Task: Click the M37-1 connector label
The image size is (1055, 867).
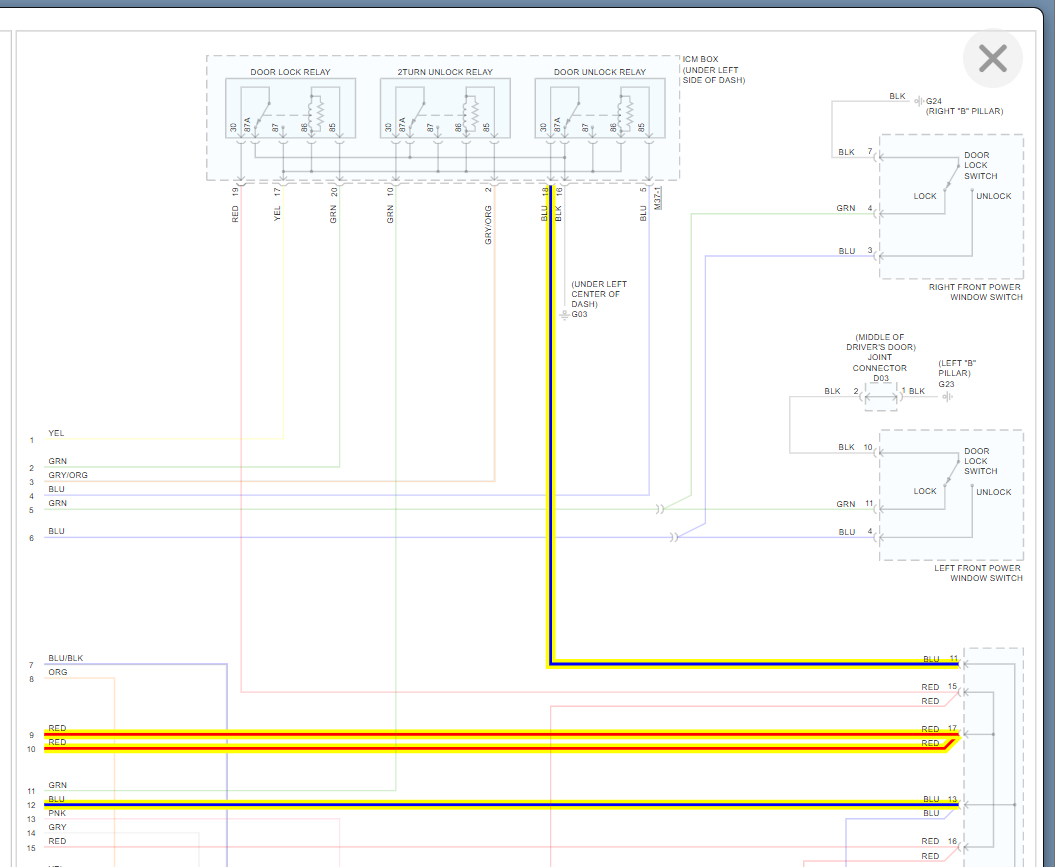Action: [658, 196]
